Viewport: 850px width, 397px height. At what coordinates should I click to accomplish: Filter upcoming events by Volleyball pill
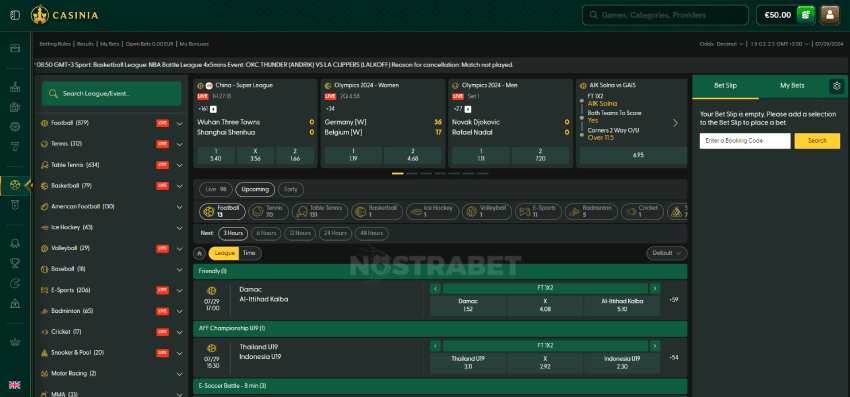[x=487, y=212]
